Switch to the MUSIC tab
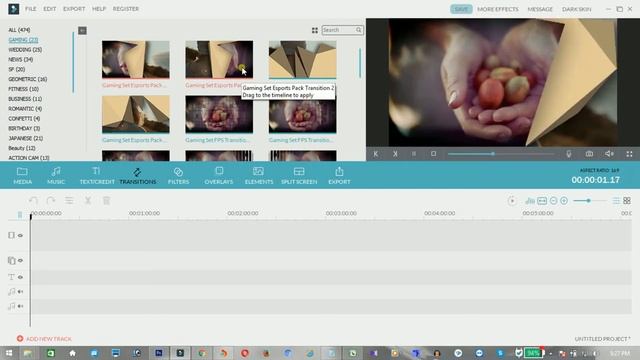 click(x=56, y=176)
